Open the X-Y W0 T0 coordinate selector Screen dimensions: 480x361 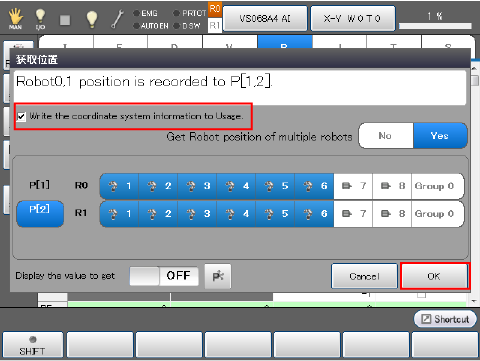pyautogui.click(x=353, y=18)
